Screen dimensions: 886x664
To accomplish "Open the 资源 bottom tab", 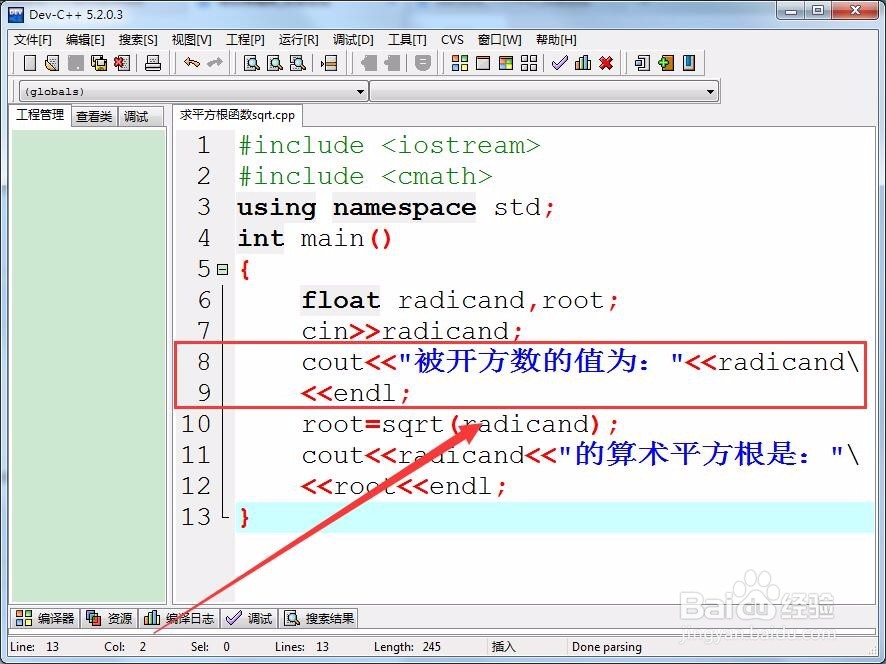I will pyautogui.click(x=110, y=618).
